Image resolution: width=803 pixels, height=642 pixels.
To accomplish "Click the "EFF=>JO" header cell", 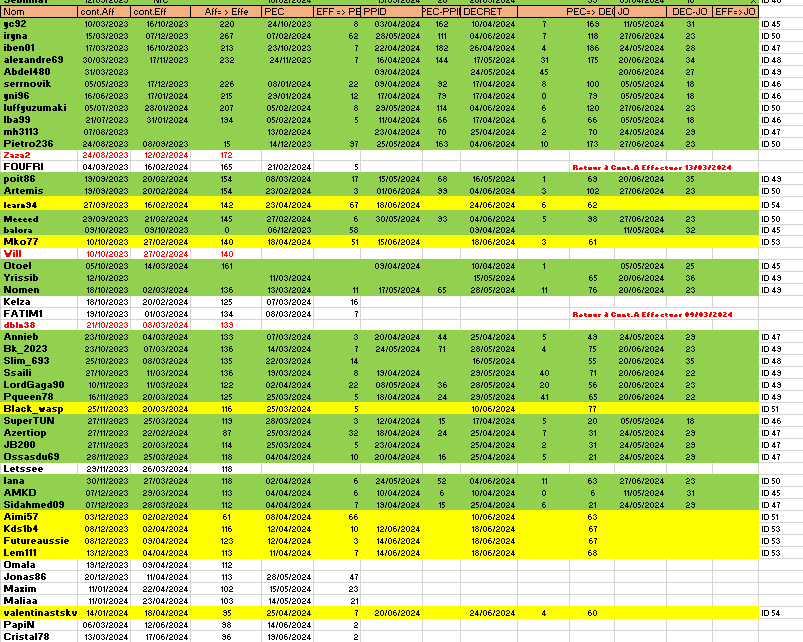I will [x=735, y=12].
